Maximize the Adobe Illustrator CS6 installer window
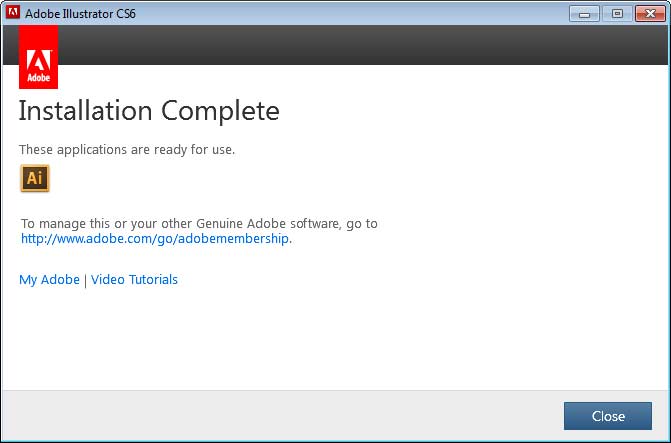The width and height of the screenshot is (671, 443). [x=617, y=14]
